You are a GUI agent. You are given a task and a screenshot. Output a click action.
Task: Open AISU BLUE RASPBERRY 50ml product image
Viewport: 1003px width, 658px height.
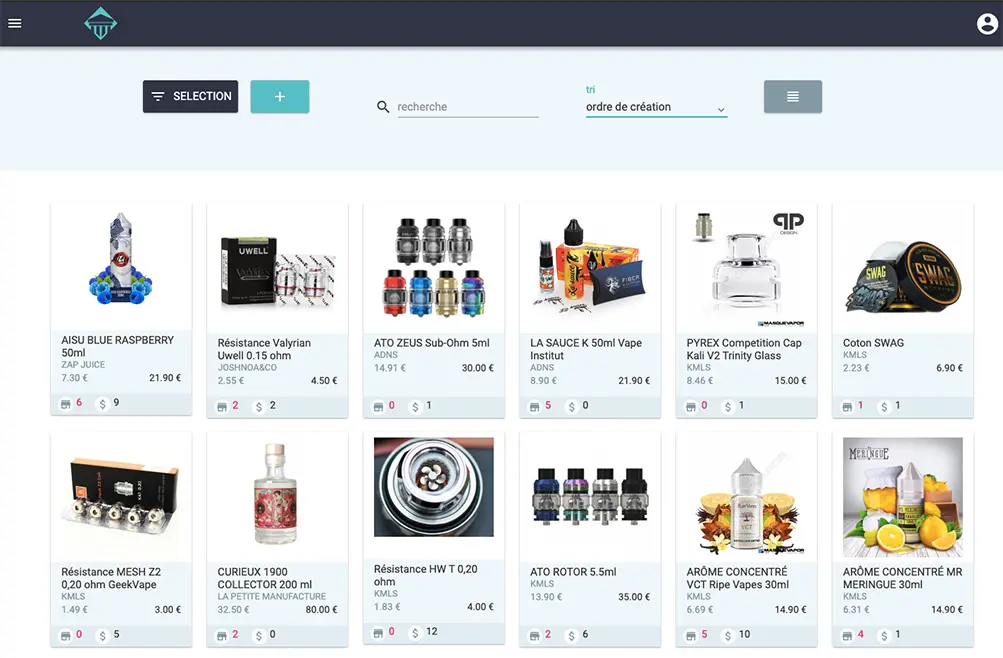[x=121, y=259]
